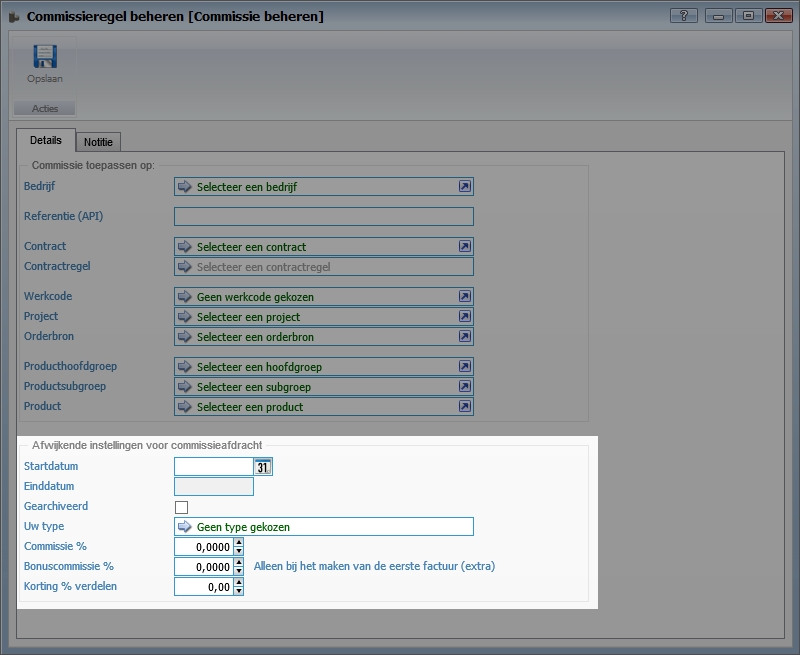800x655 pixels.
Task: Increase Commissie % with up arrow
Action: tap(238, 543)
